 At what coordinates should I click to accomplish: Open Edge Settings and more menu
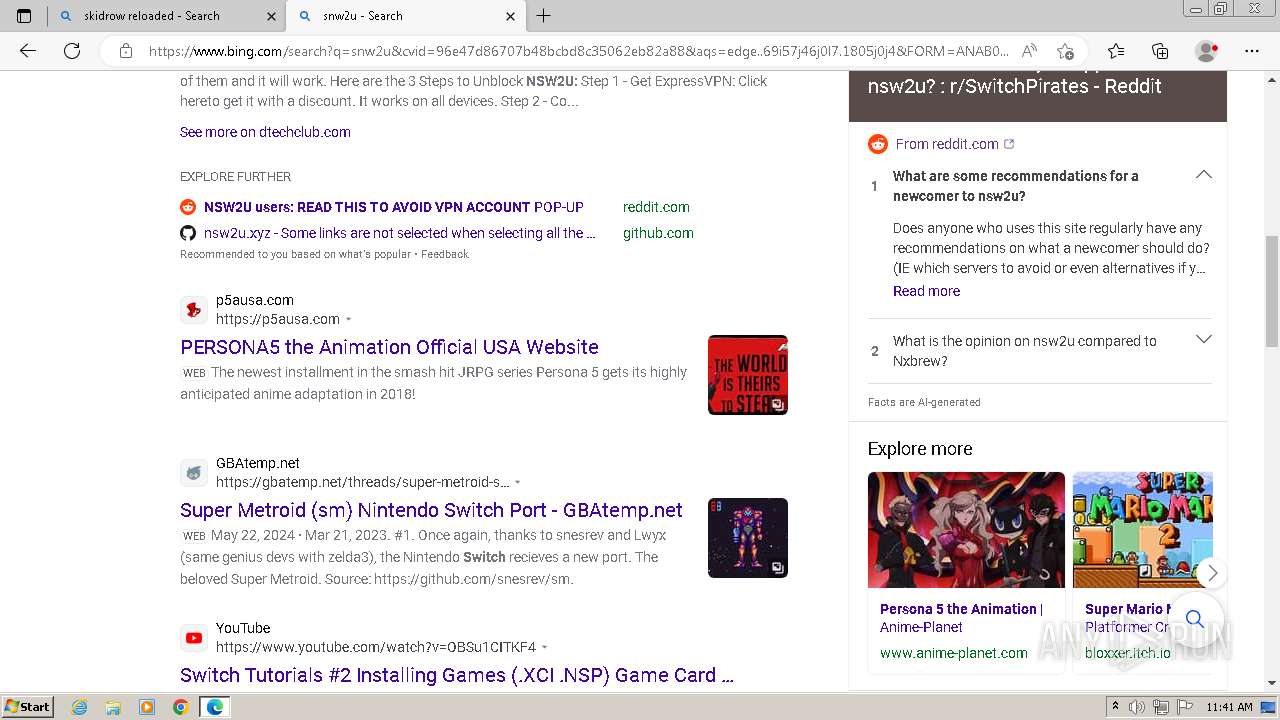[x=1252, y=51]
